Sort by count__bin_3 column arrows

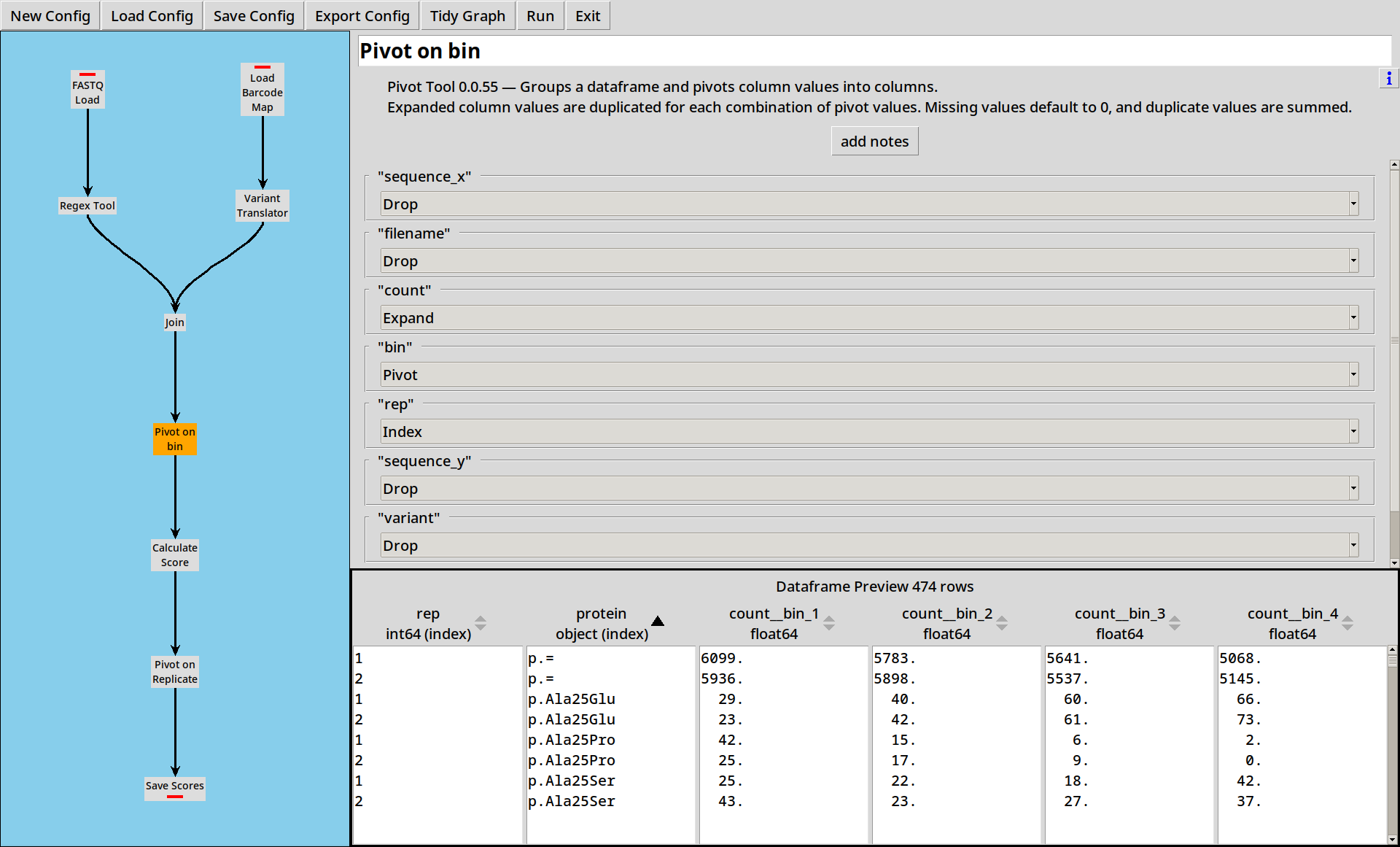click(x=1175, y=623)
